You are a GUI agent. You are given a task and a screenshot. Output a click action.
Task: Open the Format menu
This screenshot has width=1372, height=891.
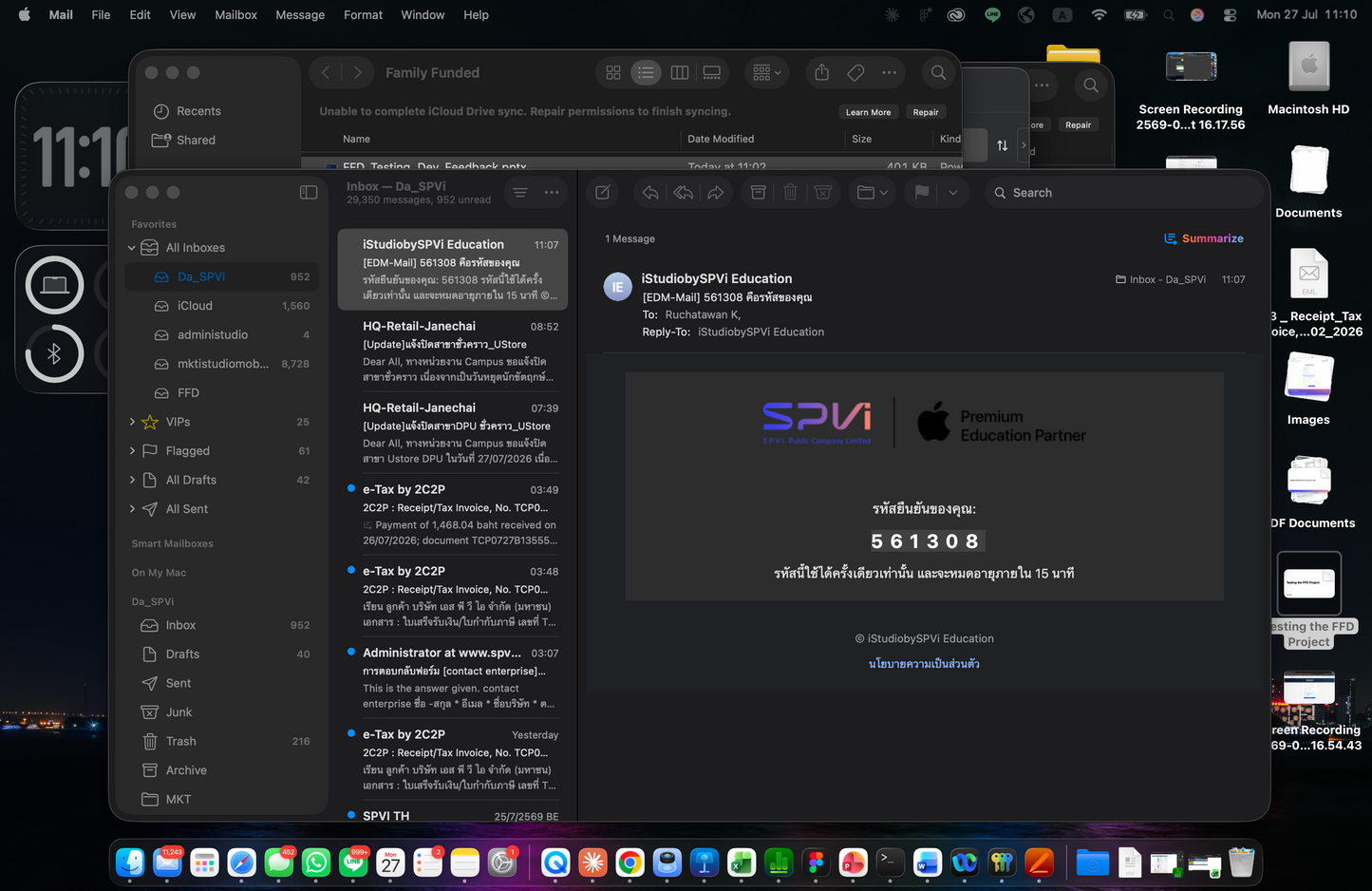point(364,14)
